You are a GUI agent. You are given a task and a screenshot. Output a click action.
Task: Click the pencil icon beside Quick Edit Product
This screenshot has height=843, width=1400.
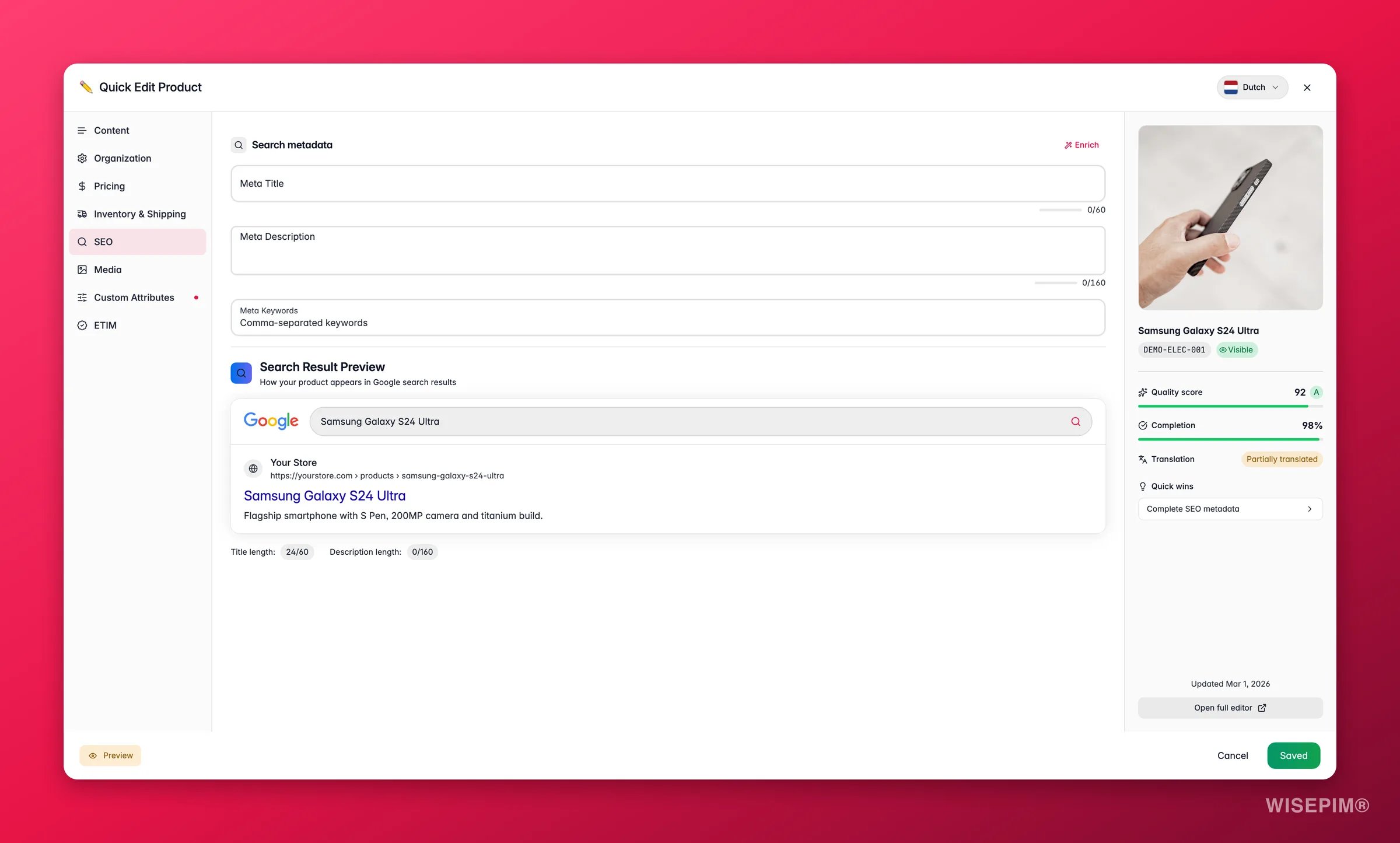(86, 87)
